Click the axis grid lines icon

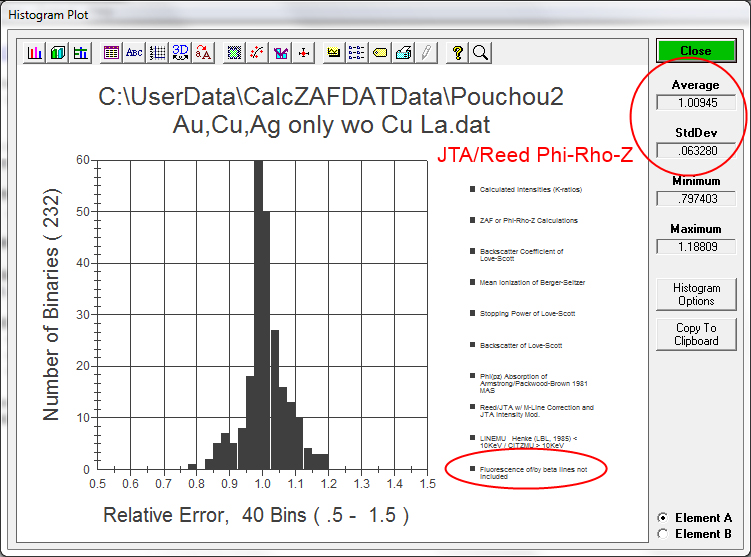pyautogui.click(x=157, y=52)
